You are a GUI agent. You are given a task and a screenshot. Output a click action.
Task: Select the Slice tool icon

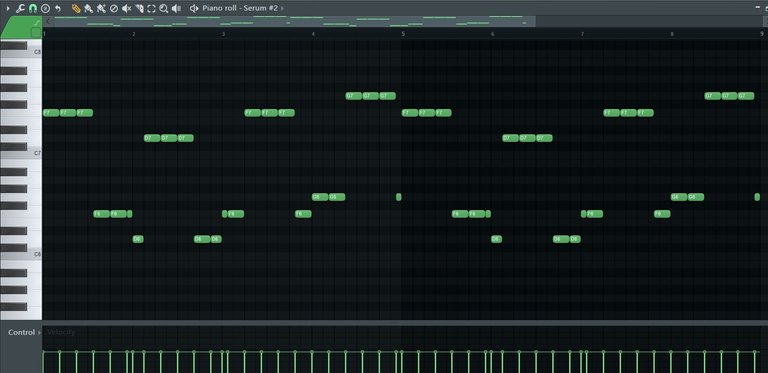(x=139, y=8)
